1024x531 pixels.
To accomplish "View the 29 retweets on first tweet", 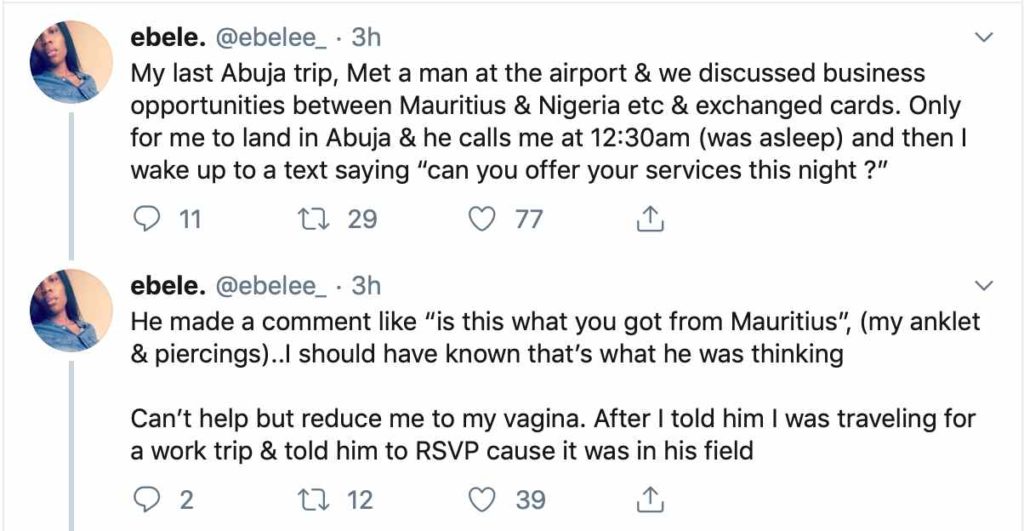I will (362, 219).
